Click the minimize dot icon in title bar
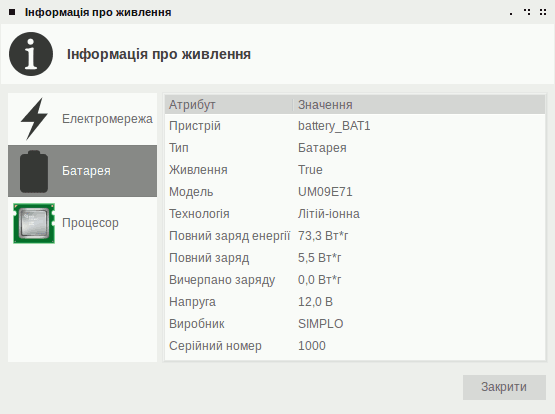 pyautogui.click(x=511, y=14)
